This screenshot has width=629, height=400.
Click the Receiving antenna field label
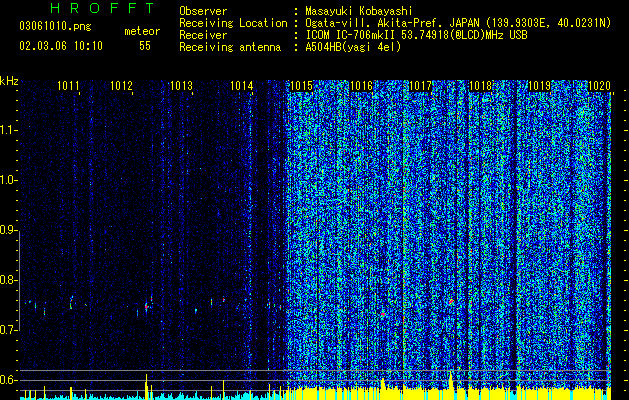tap(230, 47)
